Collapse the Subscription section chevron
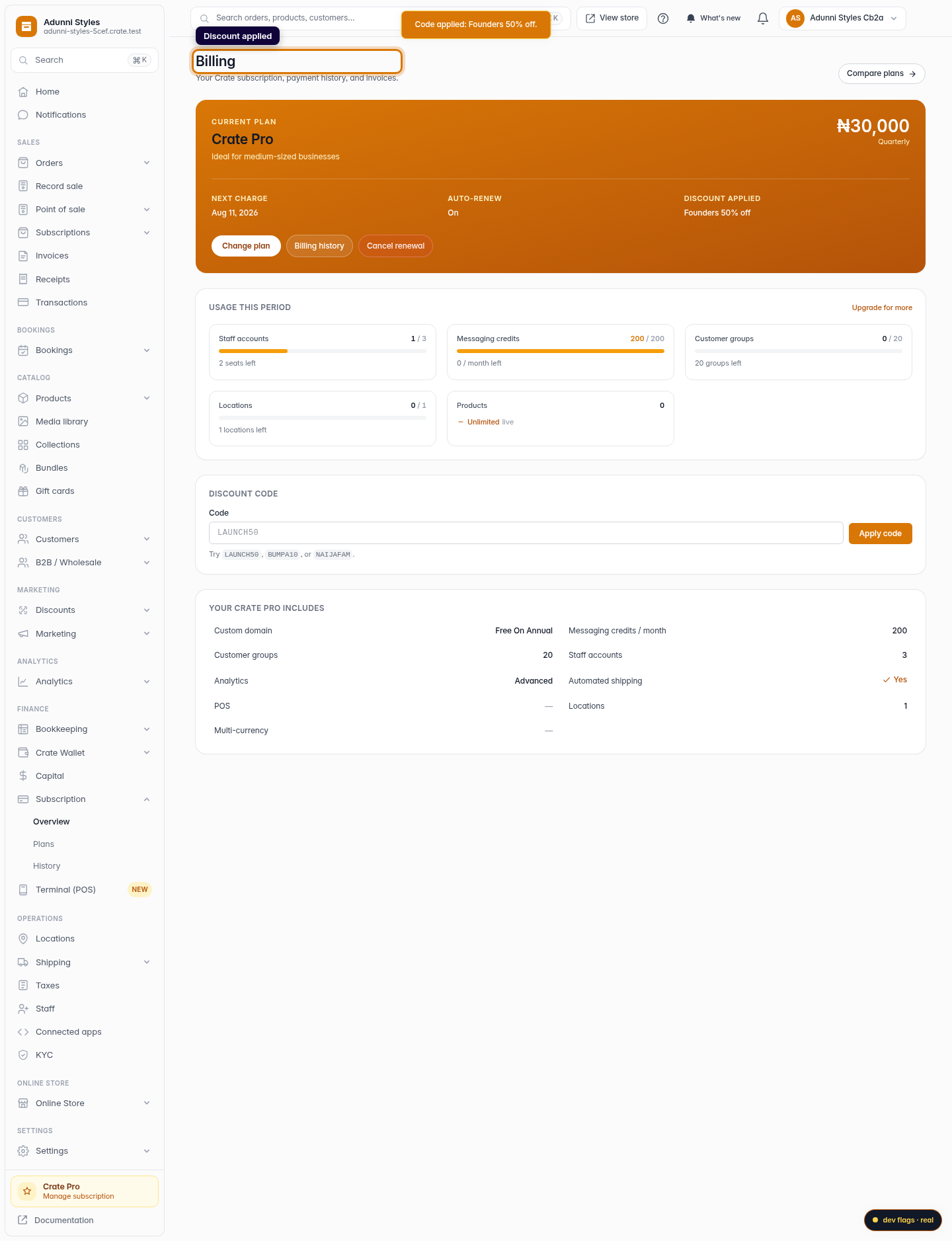The height and width of the screenshot is (1241, 952). click(147, 799)
